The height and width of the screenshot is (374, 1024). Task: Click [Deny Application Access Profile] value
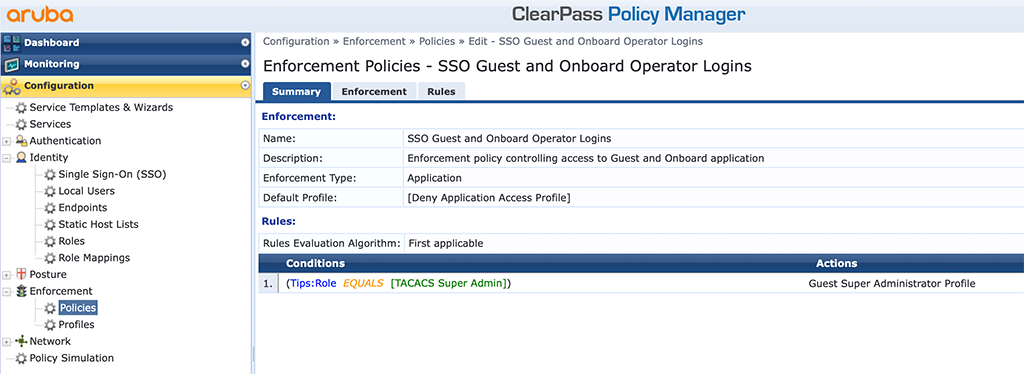(x=488, y=197)
